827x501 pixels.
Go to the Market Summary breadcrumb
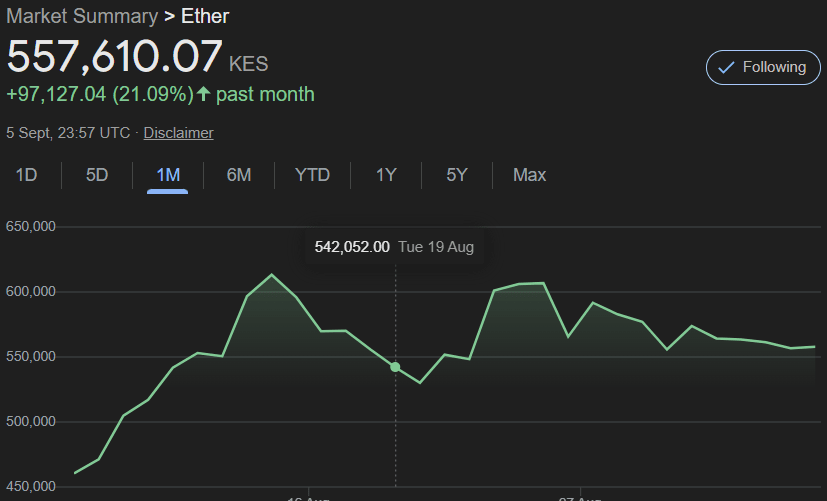[x=81, y=16]
